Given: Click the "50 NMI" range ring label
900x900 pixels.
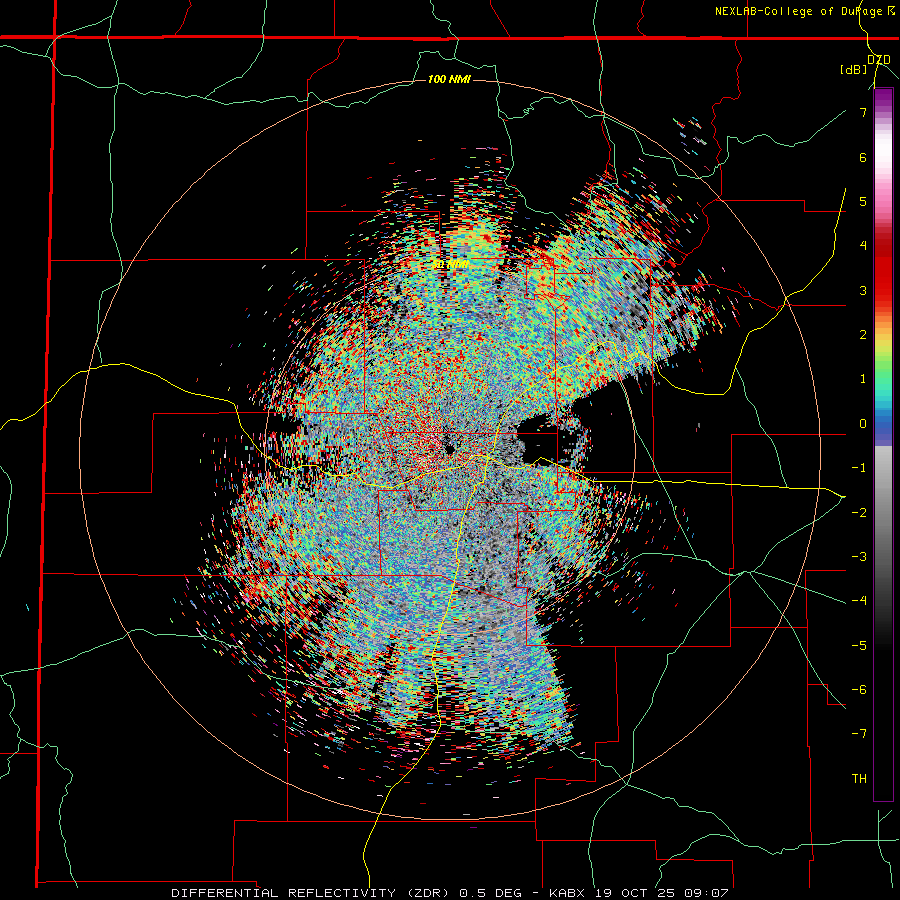Looking at the screenshot, I should [450, 265].
